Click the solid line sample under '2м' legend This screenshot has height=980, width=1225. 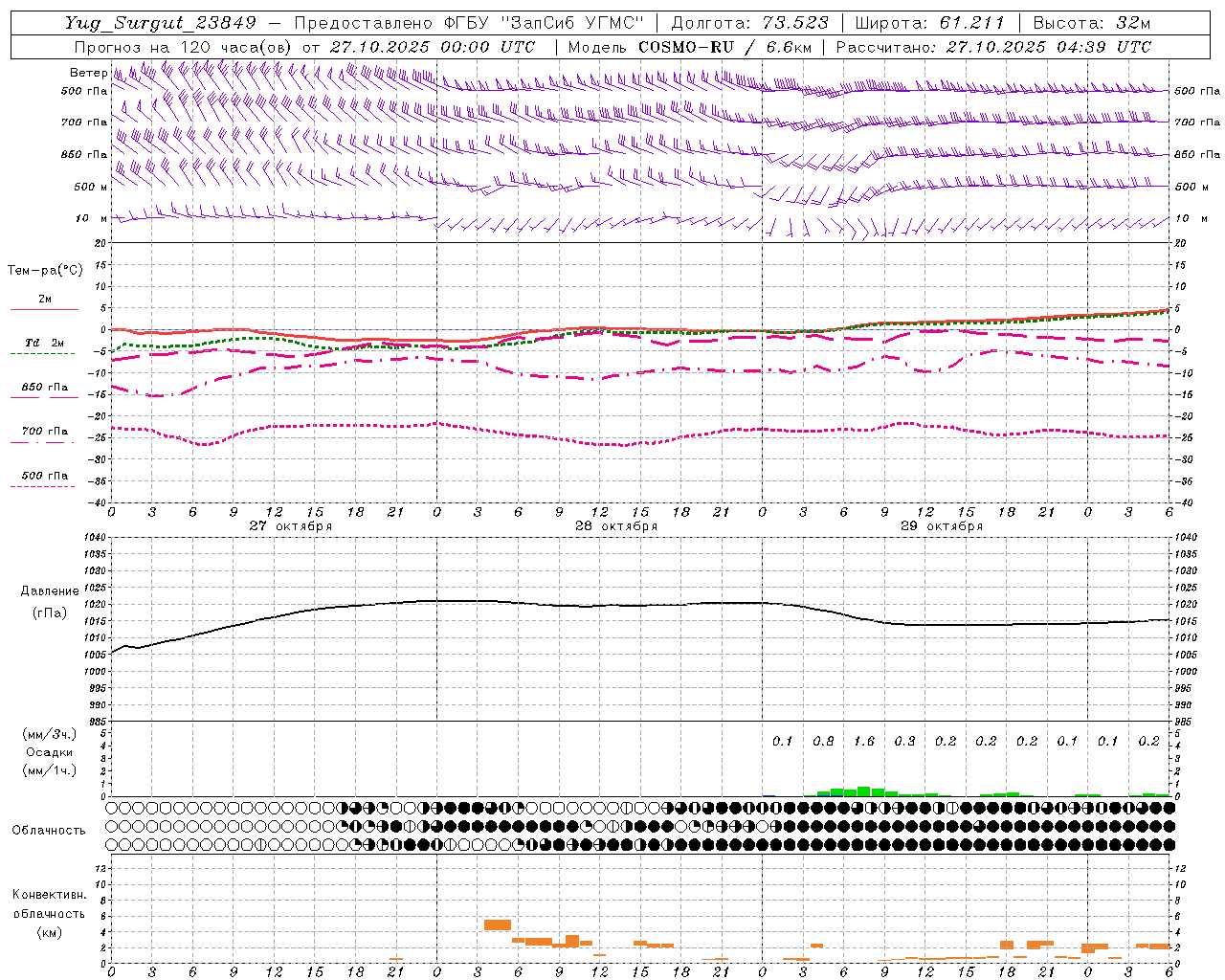tap(44, 309)
